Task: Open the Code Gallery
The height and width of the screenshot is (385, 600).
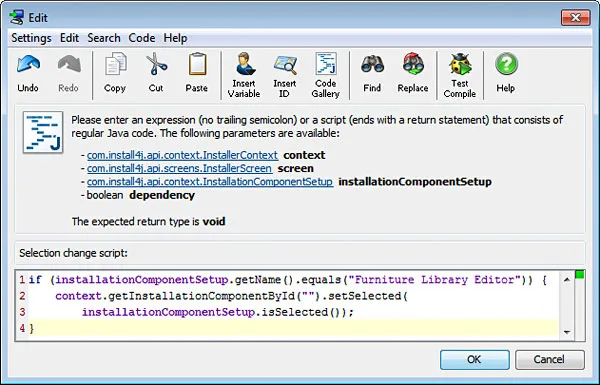Action: point(326,75)
